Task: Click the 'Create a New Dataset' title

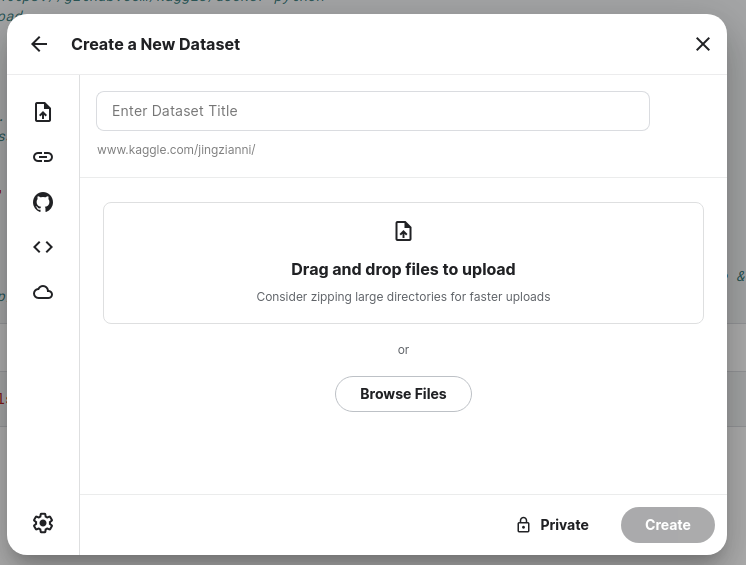Action: click(156, 44)
